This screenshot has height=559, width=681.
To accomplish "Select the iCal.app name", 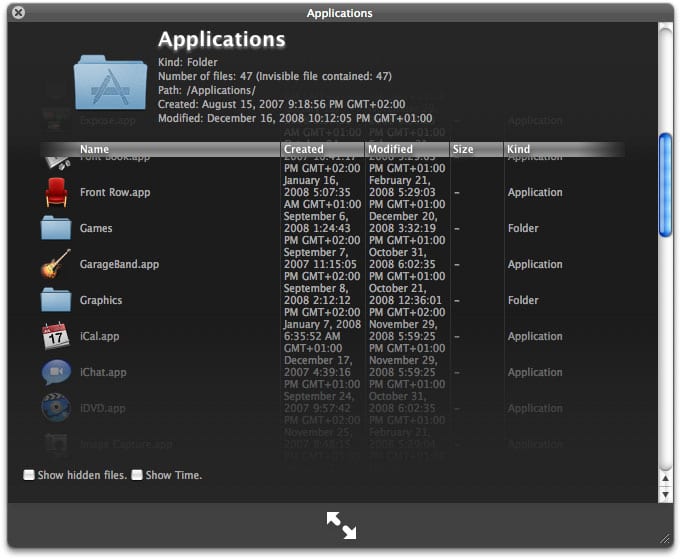I will point(99,336).
